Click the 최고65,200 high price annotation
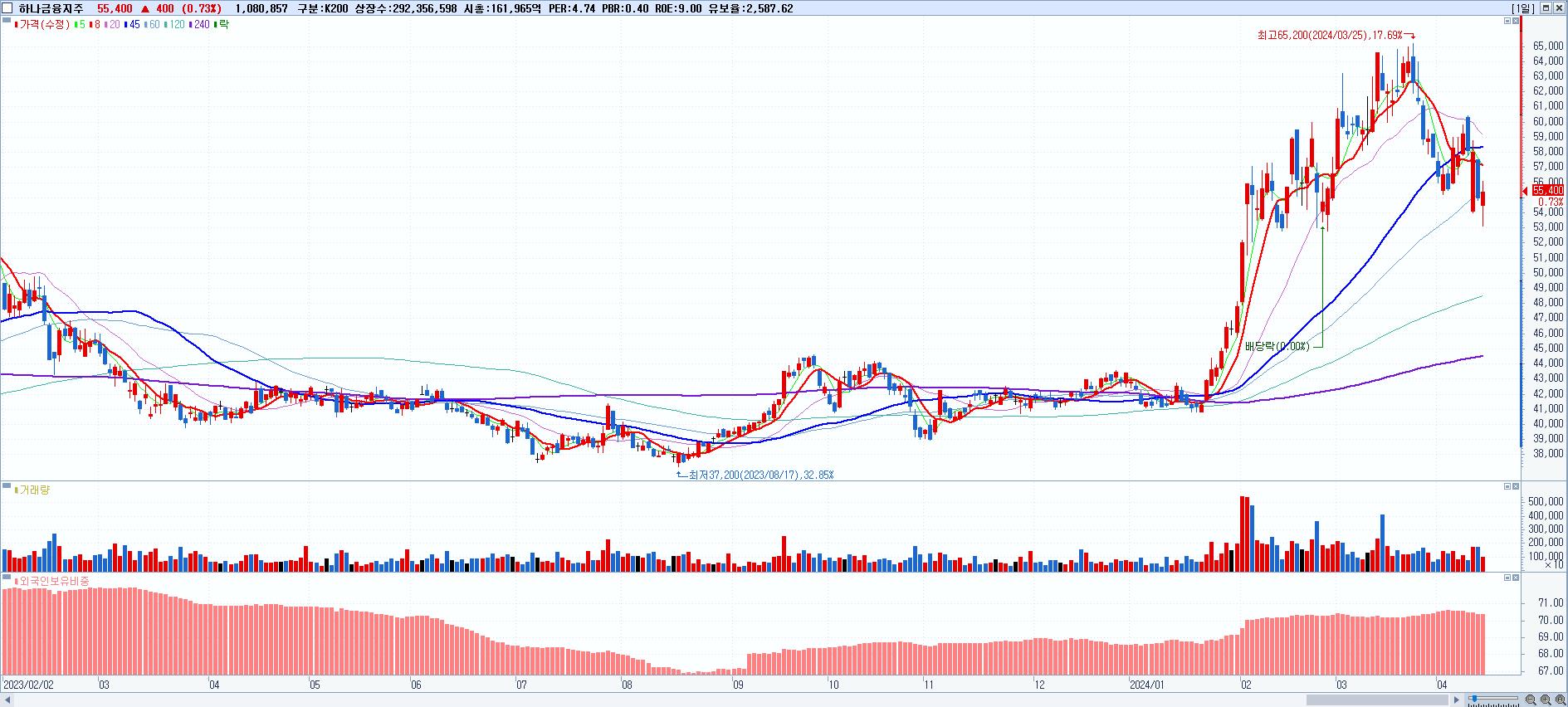Viewport: 1568px width, 707px height. coord(1330,35)
